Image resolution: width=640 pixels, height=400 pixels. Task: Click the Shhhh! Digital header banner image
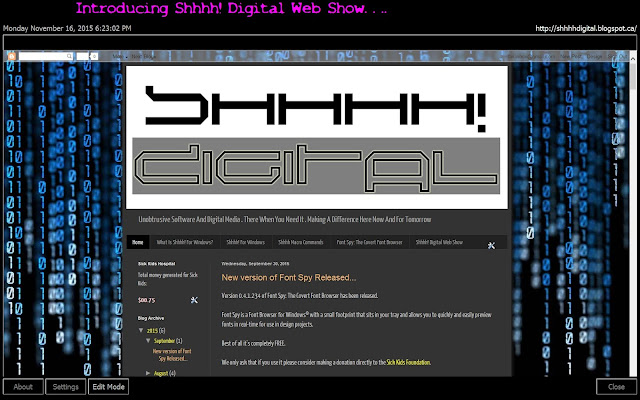coord(317,137)
